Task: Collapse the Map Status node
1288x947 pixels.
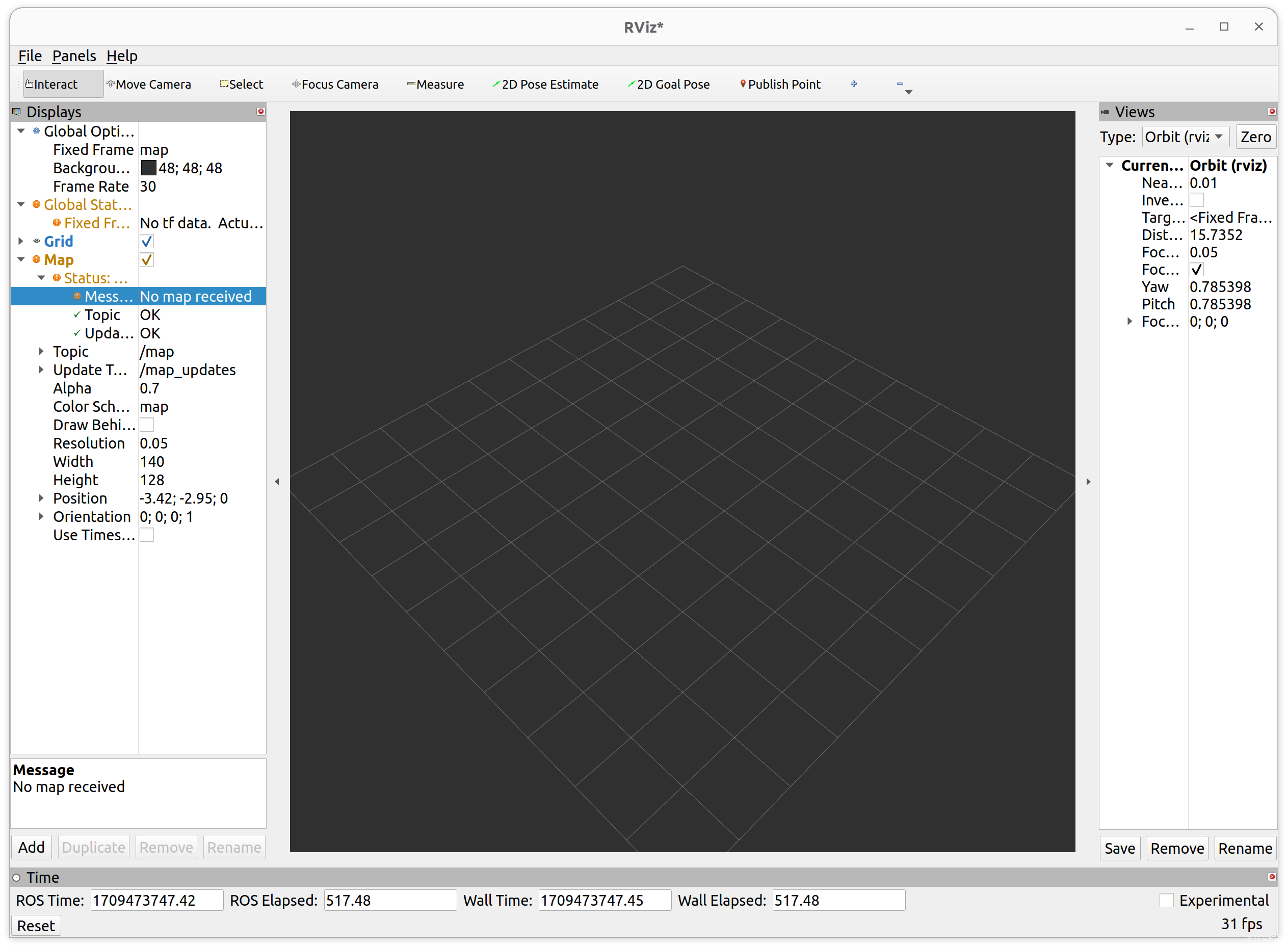Action: [x=42, y=277]
